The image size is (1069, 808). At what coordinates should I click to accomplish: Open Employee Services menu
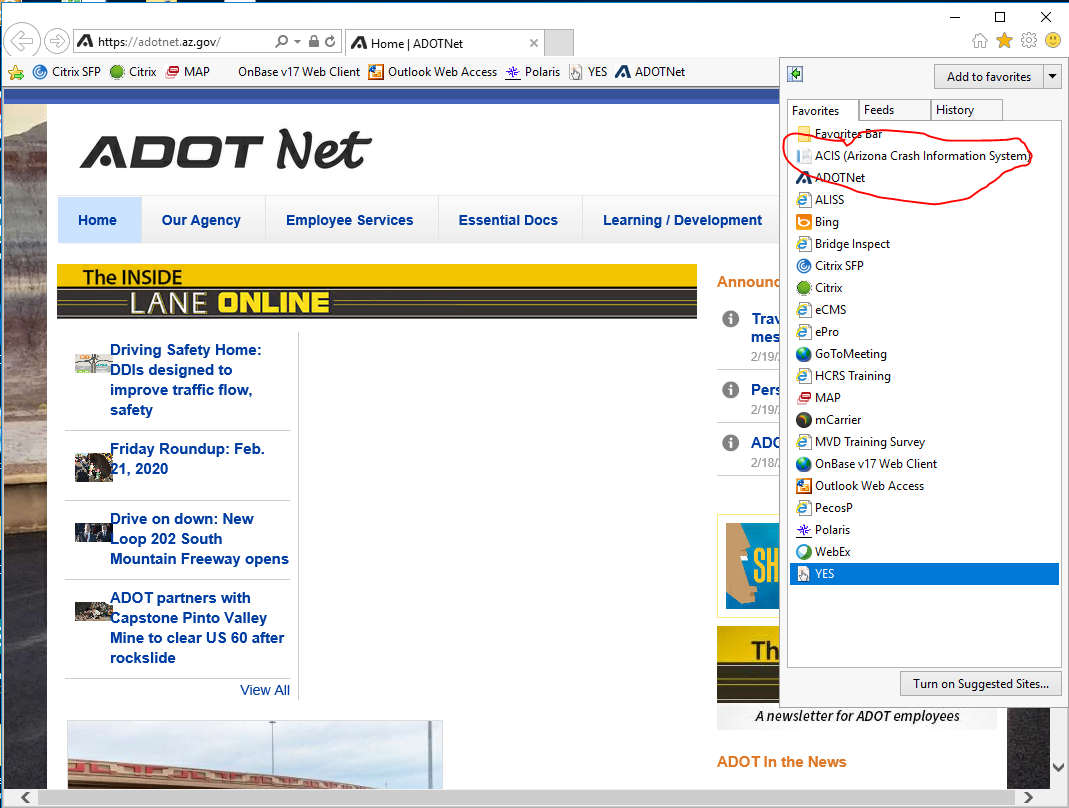coord(350,220)
